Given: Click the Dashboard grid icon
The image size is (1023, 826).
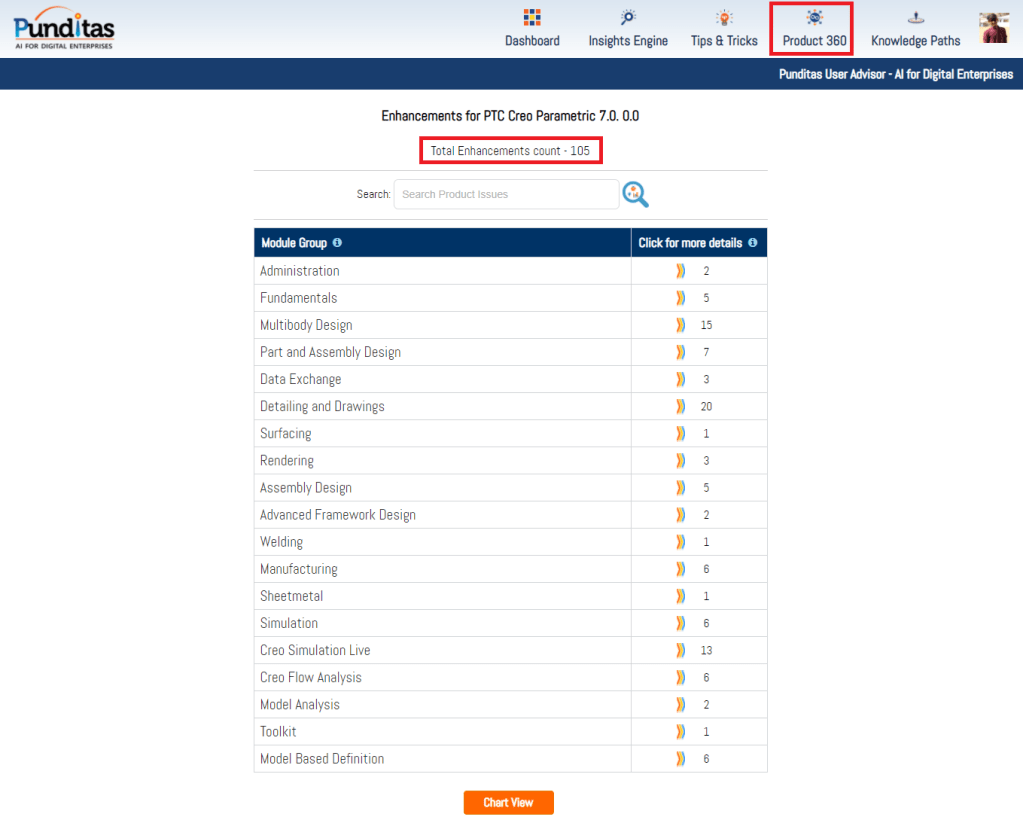Looking at the screenshot, I should point(532,17).
